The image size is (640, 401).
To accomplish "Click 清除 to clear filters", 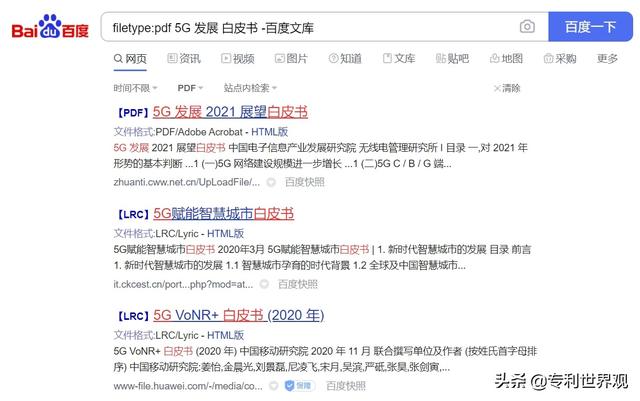I will (507, 88).
